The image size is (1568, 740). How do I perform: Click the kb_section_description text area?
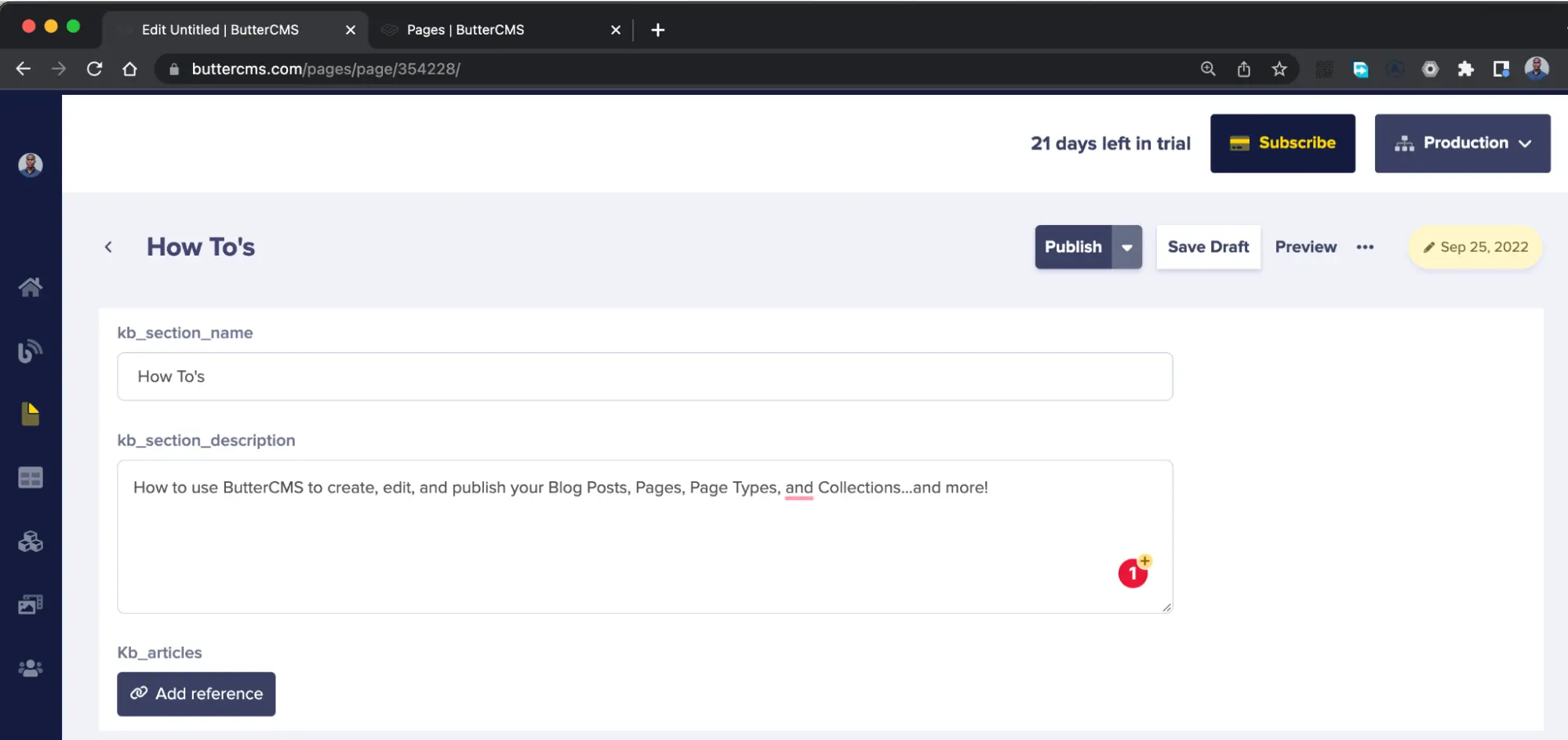645,536
